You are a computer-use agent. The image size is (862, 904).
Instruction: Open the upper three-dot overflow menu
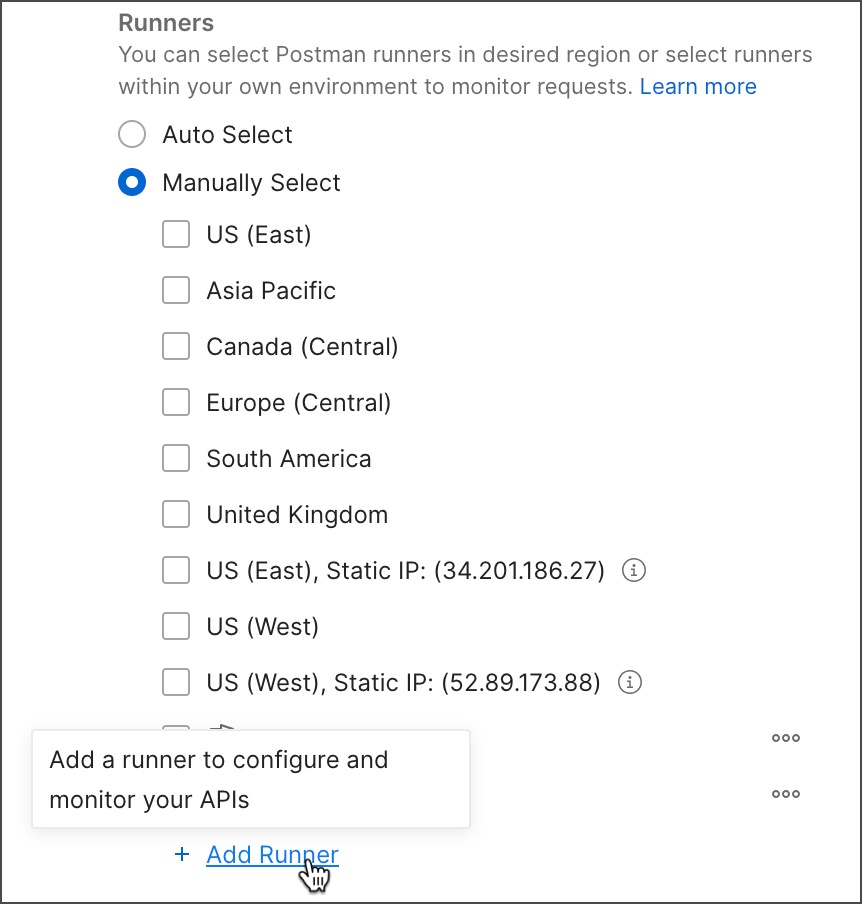point(785,738)
